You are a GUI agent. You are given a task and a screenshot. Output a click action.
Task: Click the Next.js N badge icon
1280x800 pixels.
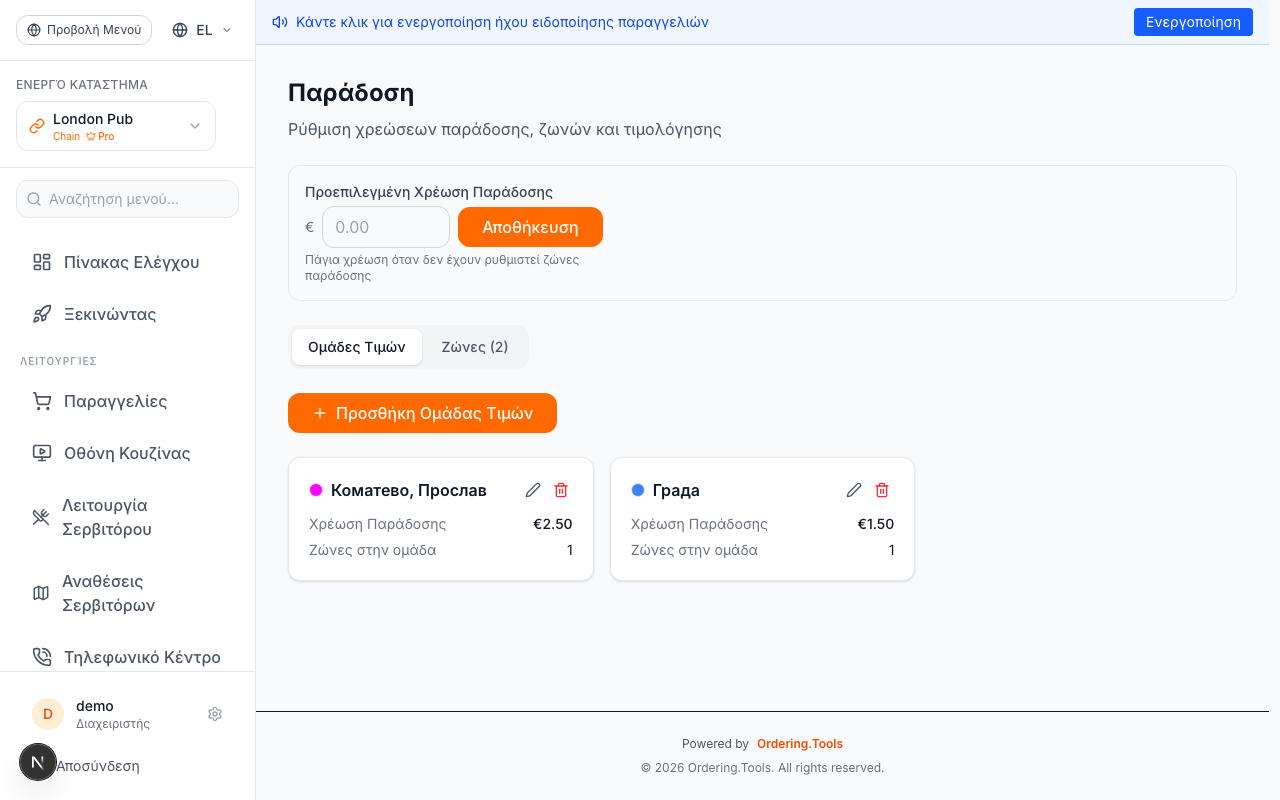(x=38, y=762)
